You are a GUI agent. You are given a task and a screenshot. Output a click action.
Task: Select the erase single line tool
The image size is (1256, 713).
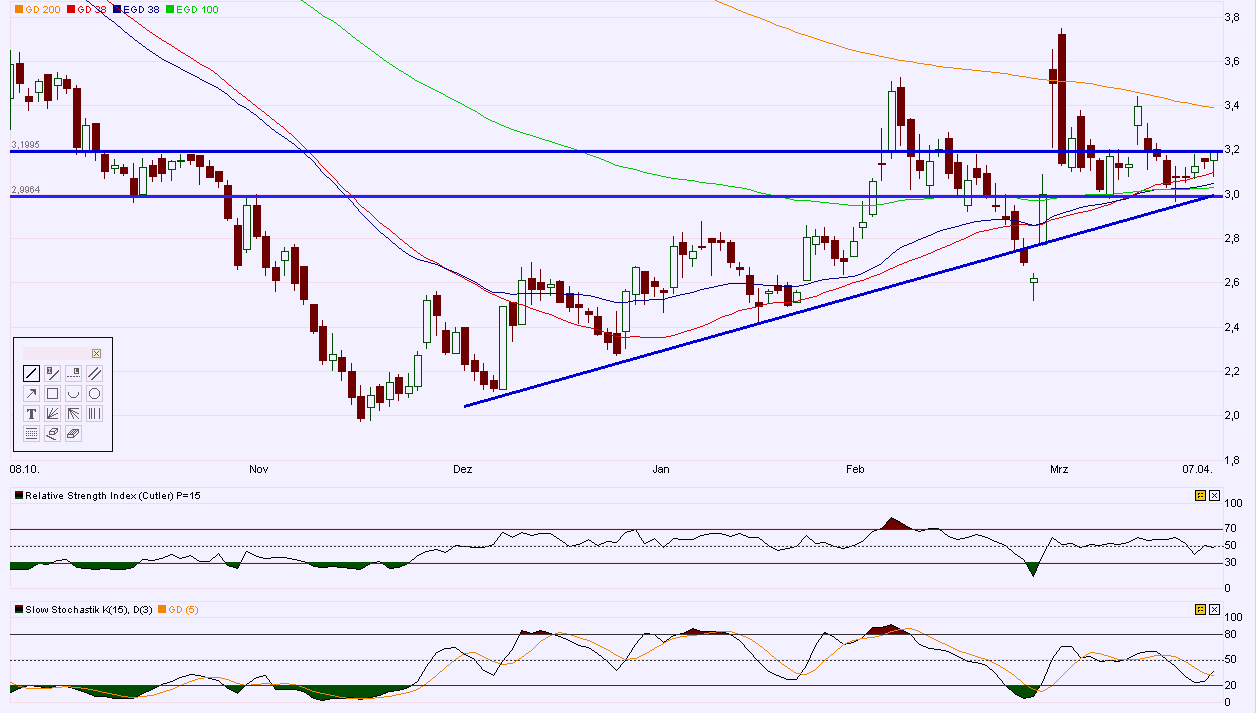tap(52, 433)
